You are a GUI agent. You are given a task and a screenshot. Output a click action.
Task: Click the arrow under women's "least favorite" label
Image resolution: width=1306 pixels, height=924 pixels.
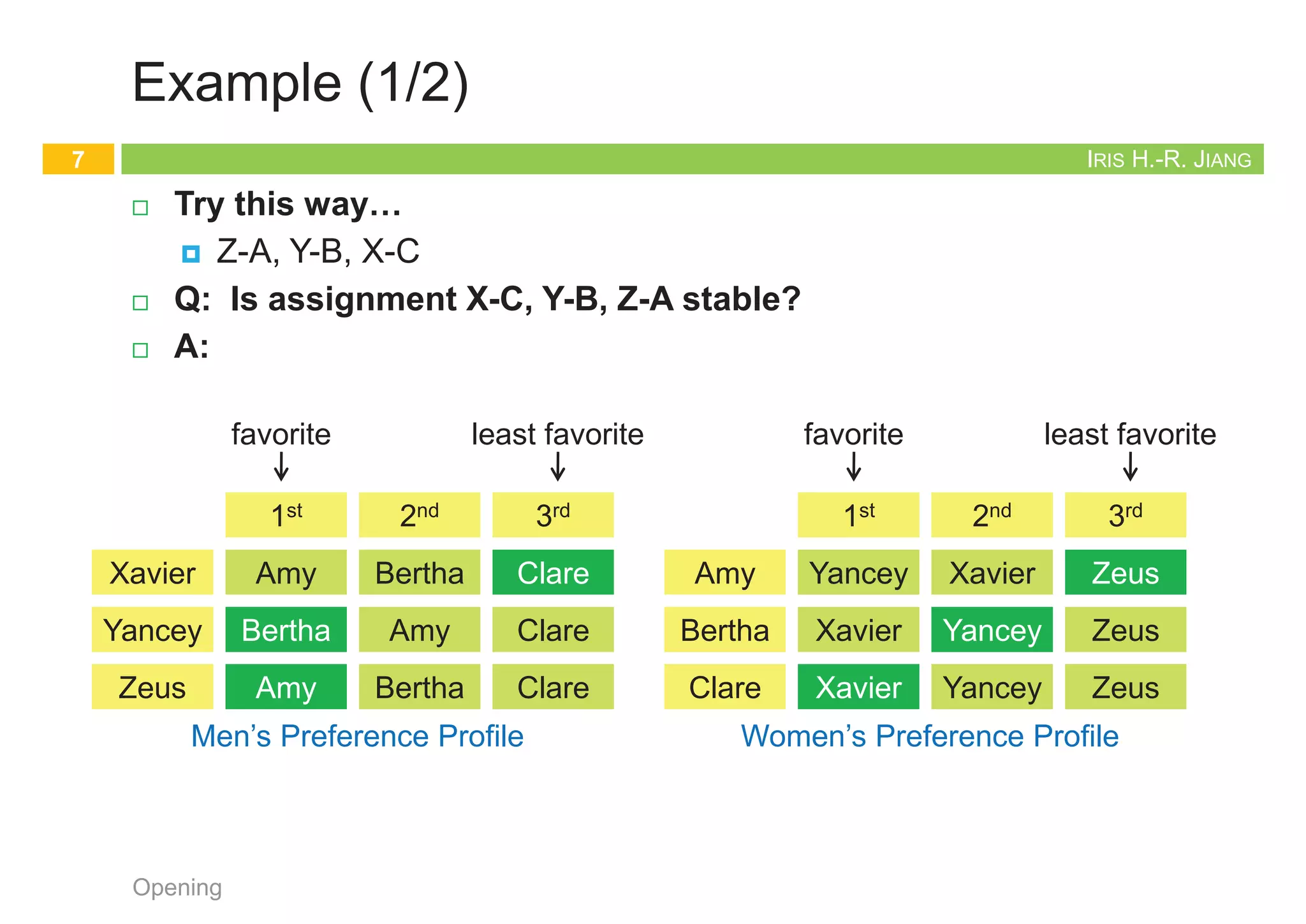[1130, 466]
